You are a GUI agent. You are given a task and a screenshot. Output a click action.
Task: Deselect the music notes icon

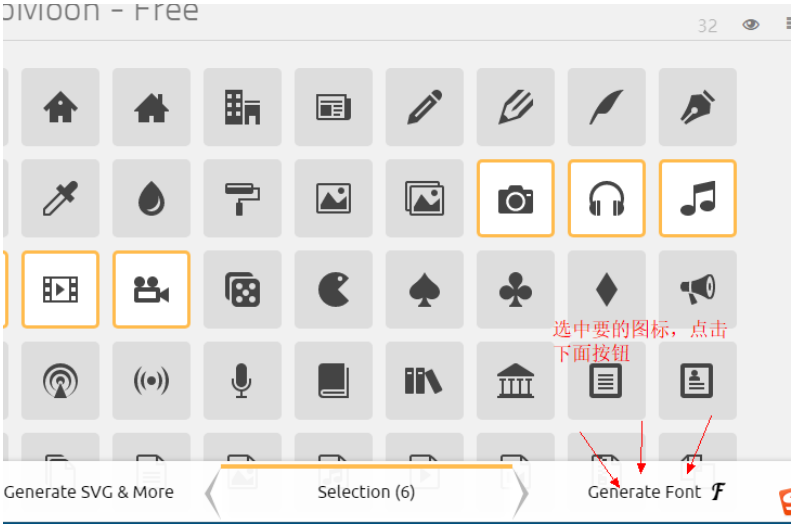(x=697, y=198)
